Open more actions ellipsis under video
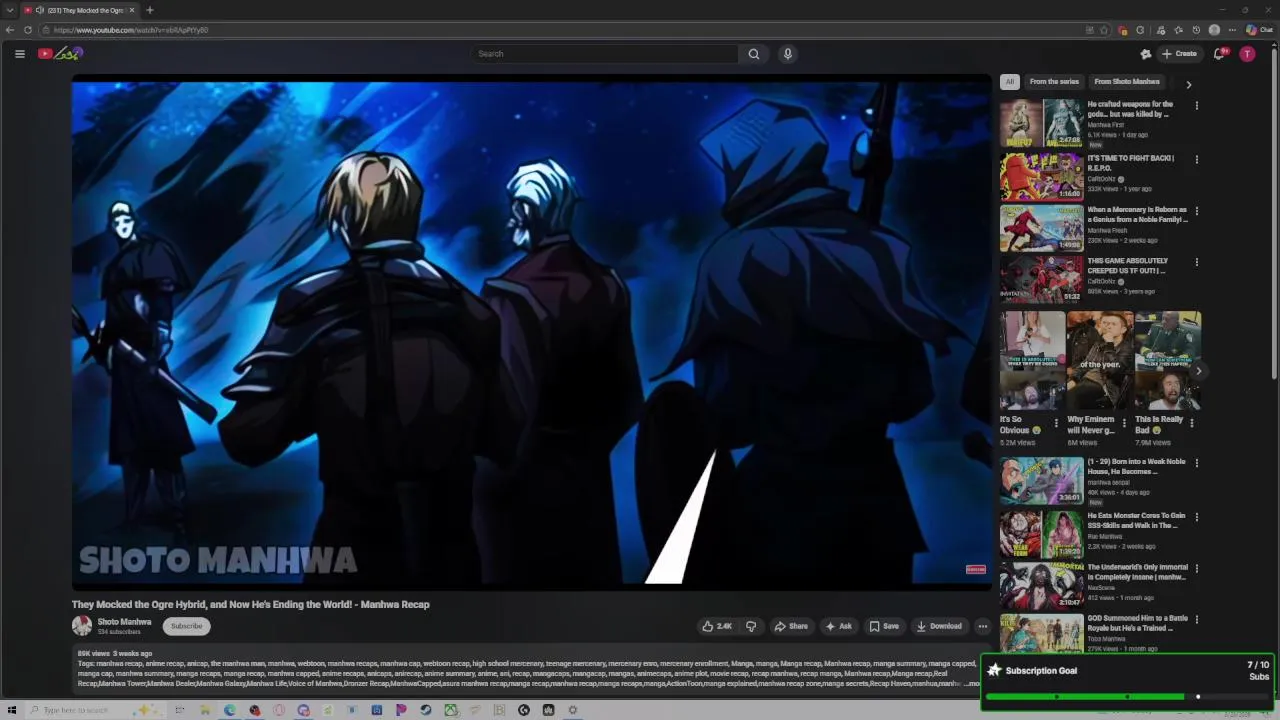This screenshot has width=1280, height=720. 983,626
